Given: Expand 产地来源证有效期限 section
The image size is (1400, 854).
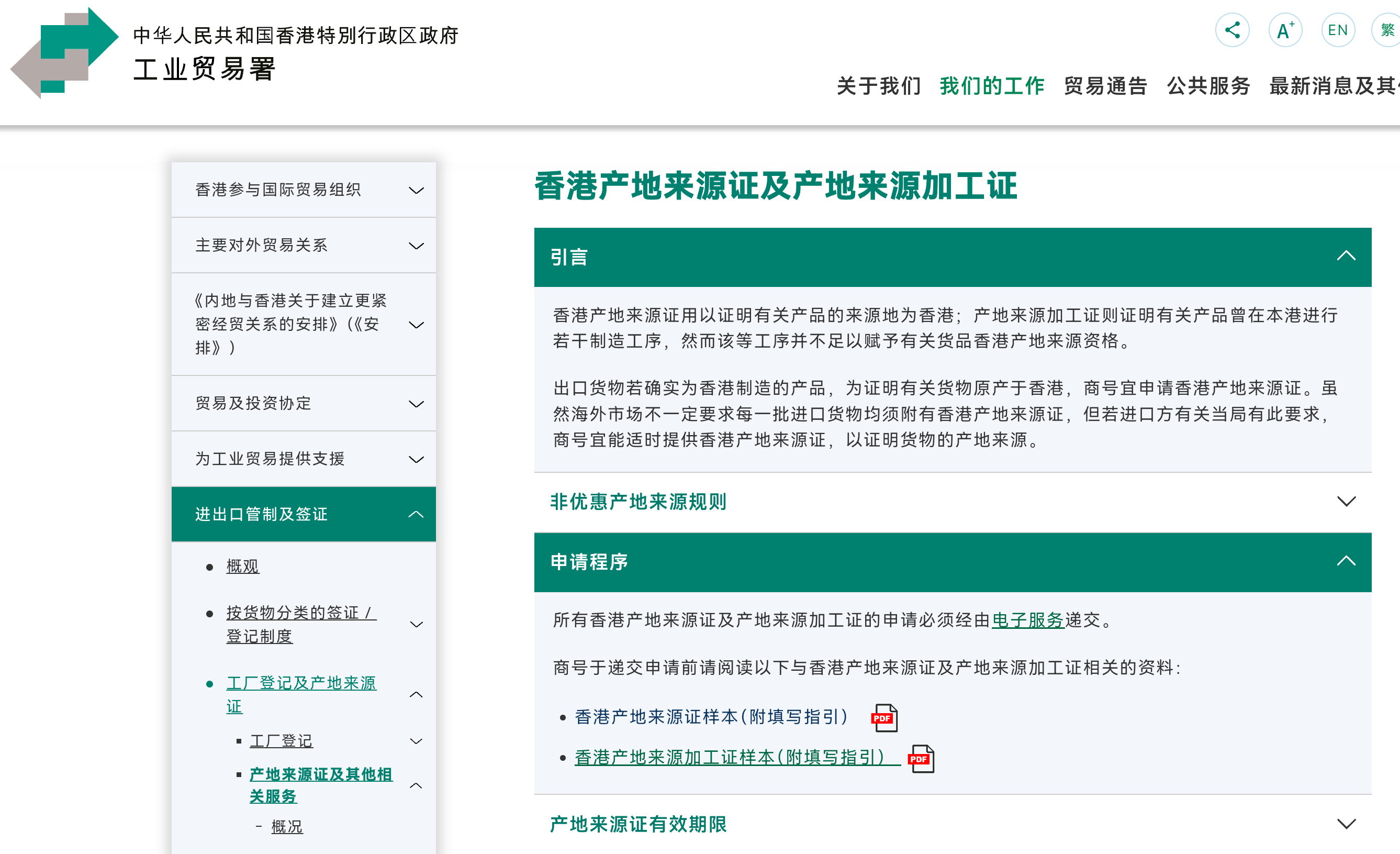Looking at the screenshot, I should coord(1346,824).
